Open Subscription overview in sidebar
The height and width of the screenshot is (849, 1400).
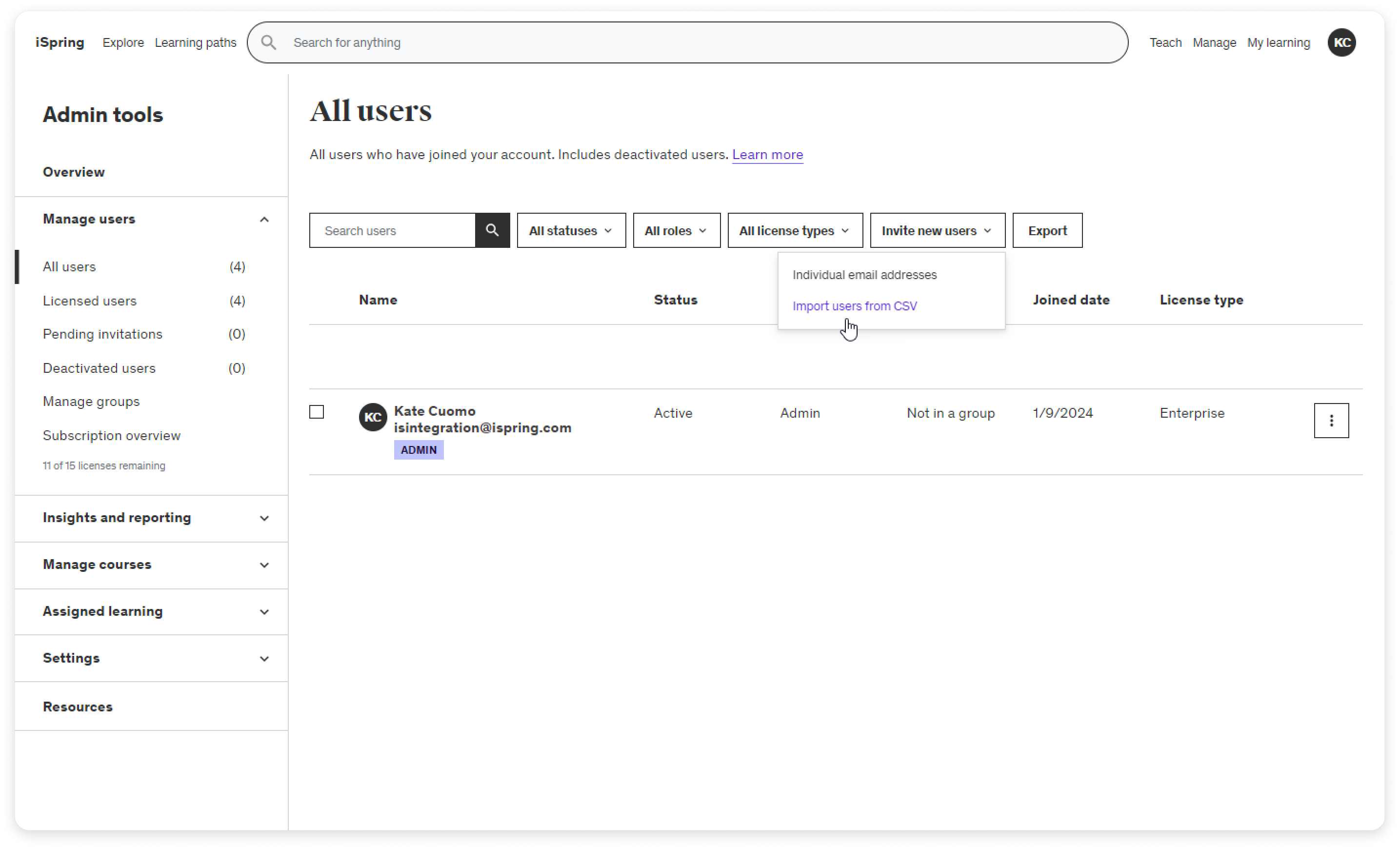111,435
